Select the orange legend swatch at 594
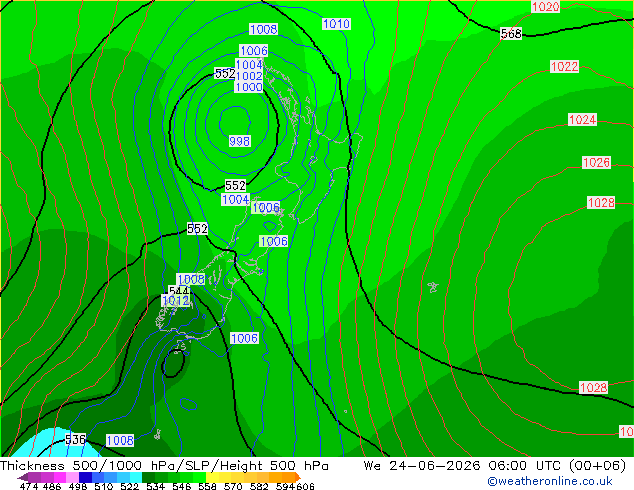Screen dimensions: 634x490 pyautogui.click(x=288, y=477)
